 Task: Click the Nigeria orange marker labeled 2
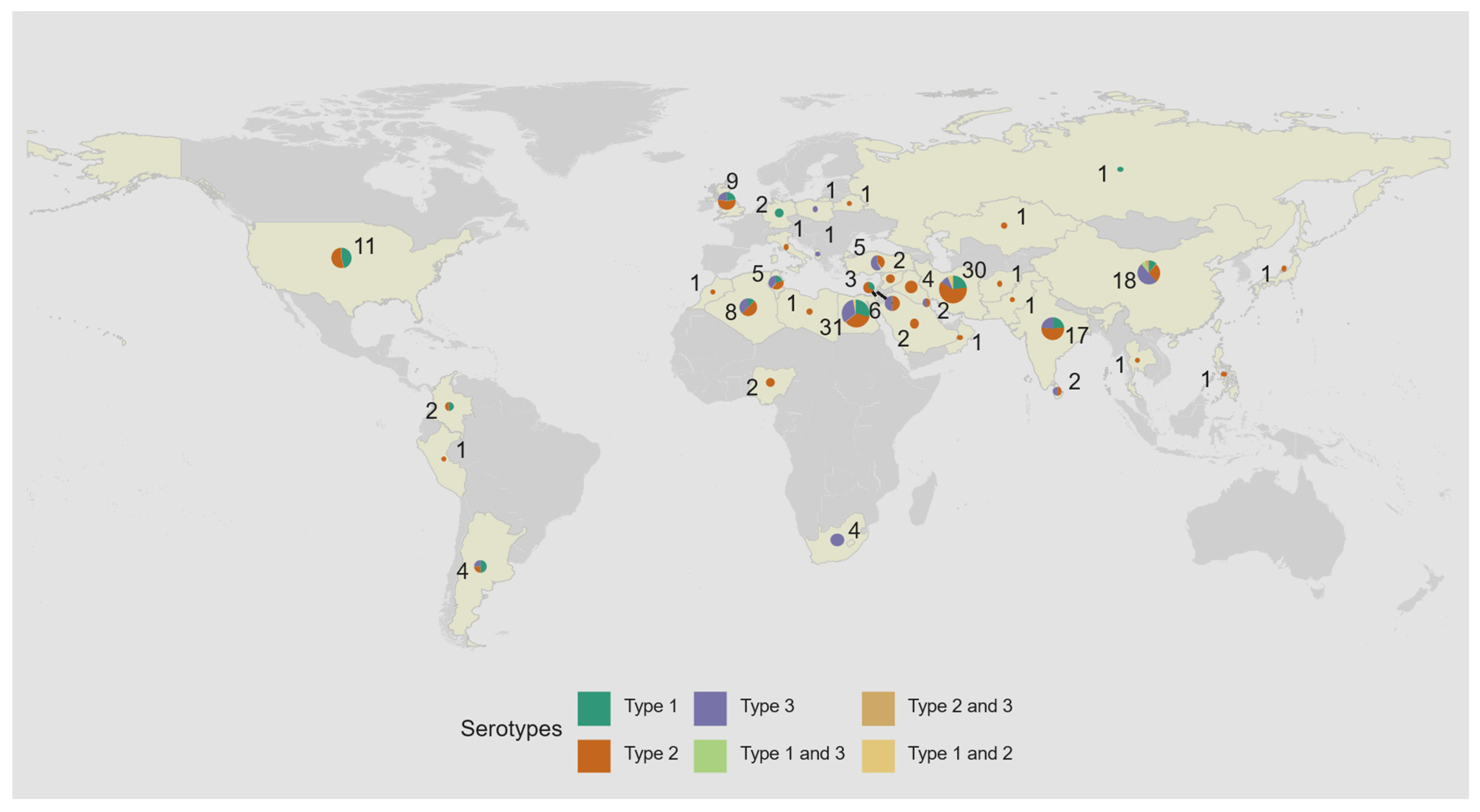[x=770, y=382]
